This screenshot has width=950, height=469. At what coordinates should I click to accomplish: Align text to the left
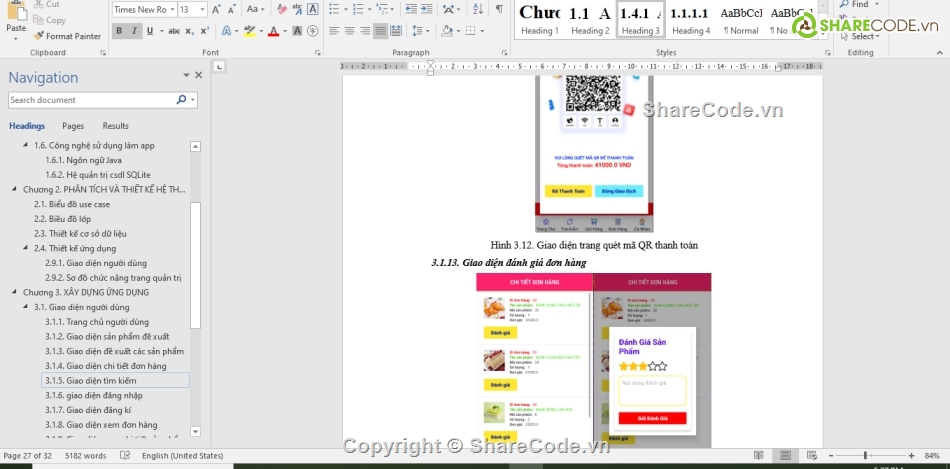coord(332,31)
